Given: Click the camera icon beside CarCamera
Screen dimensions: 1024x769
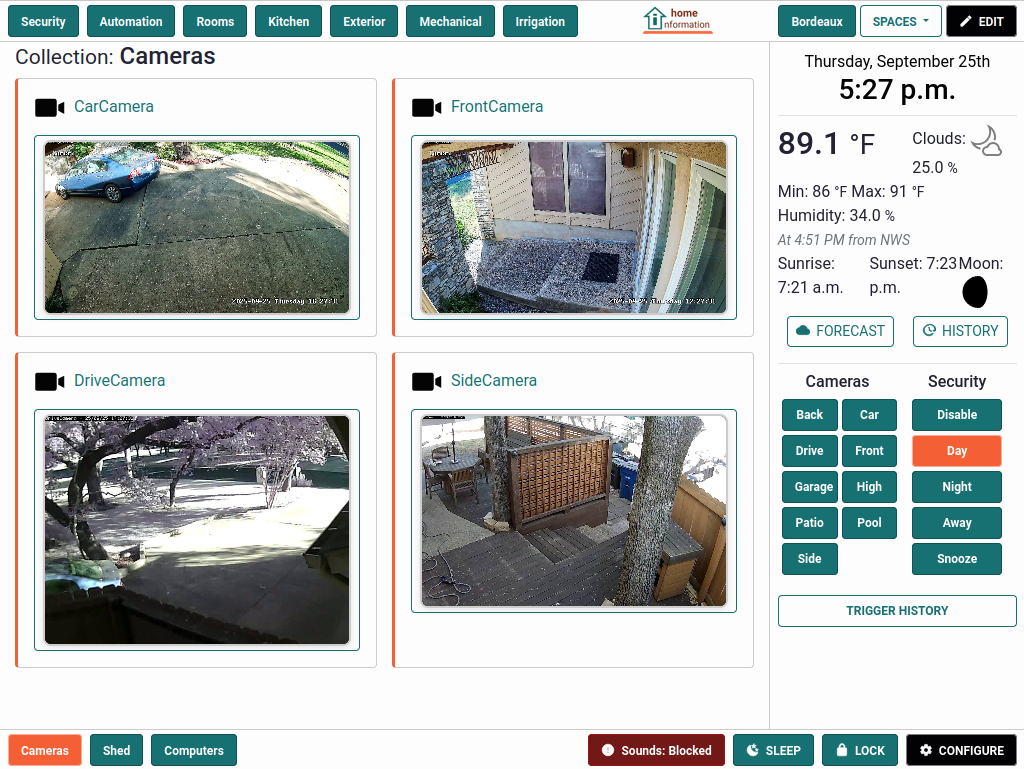Looking at the screenshot, I should coord(49,107).
